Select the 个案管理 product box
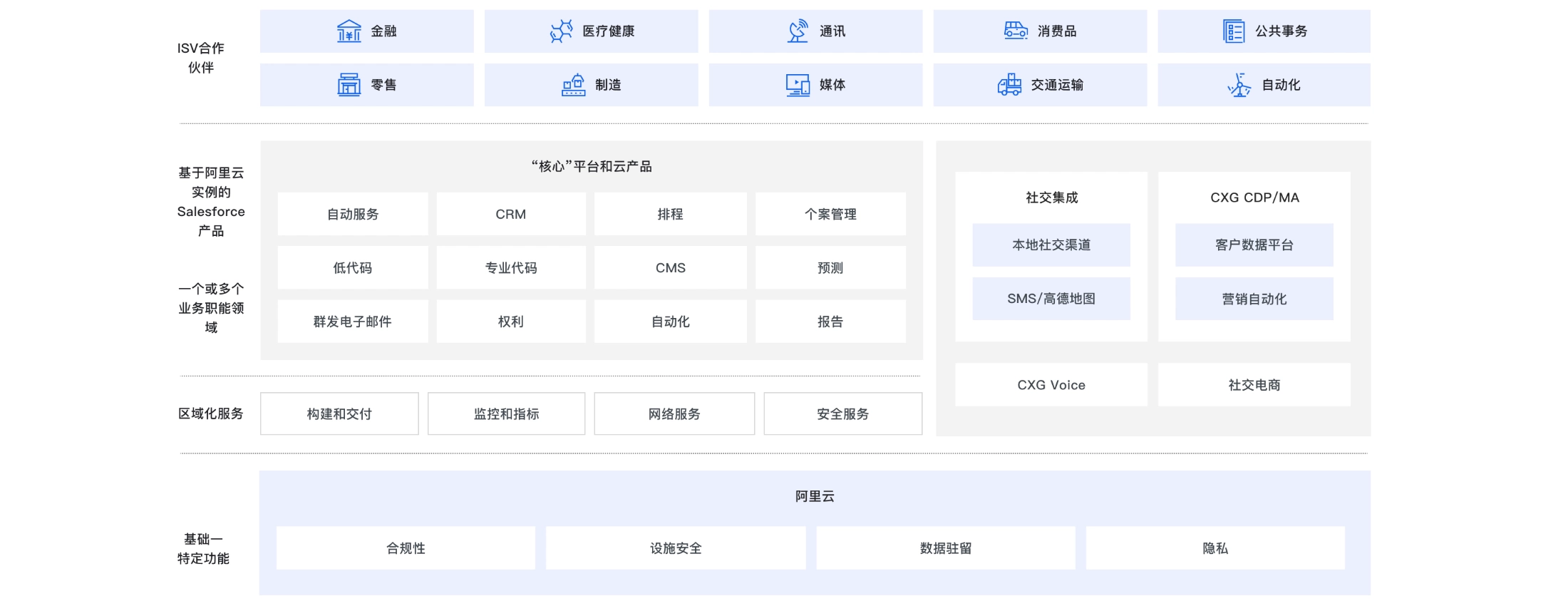The image size is (1568, 606). pyautogui.click(x=830, y=214)
